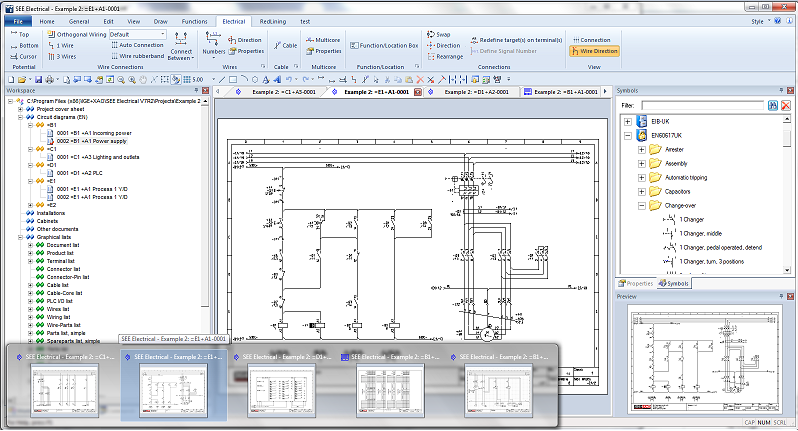Click Multicore in the ribbon
The height and width of the screenshot is (431, 798).
(x=323, y=40)
